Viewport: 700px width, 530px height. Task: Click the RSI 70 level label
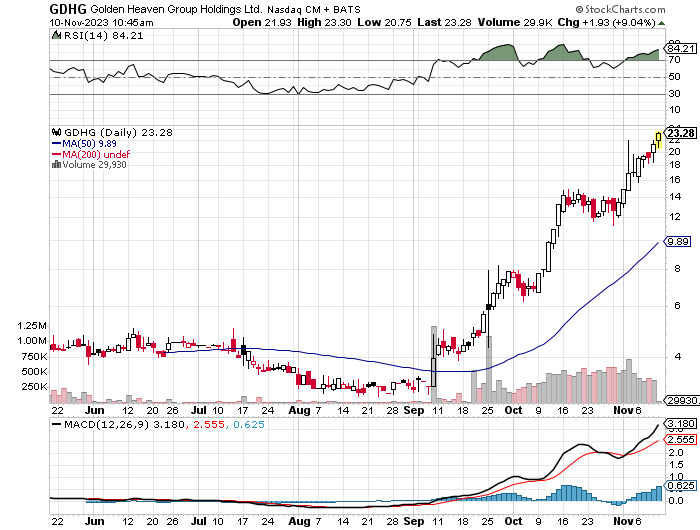[x=675, y=60]
